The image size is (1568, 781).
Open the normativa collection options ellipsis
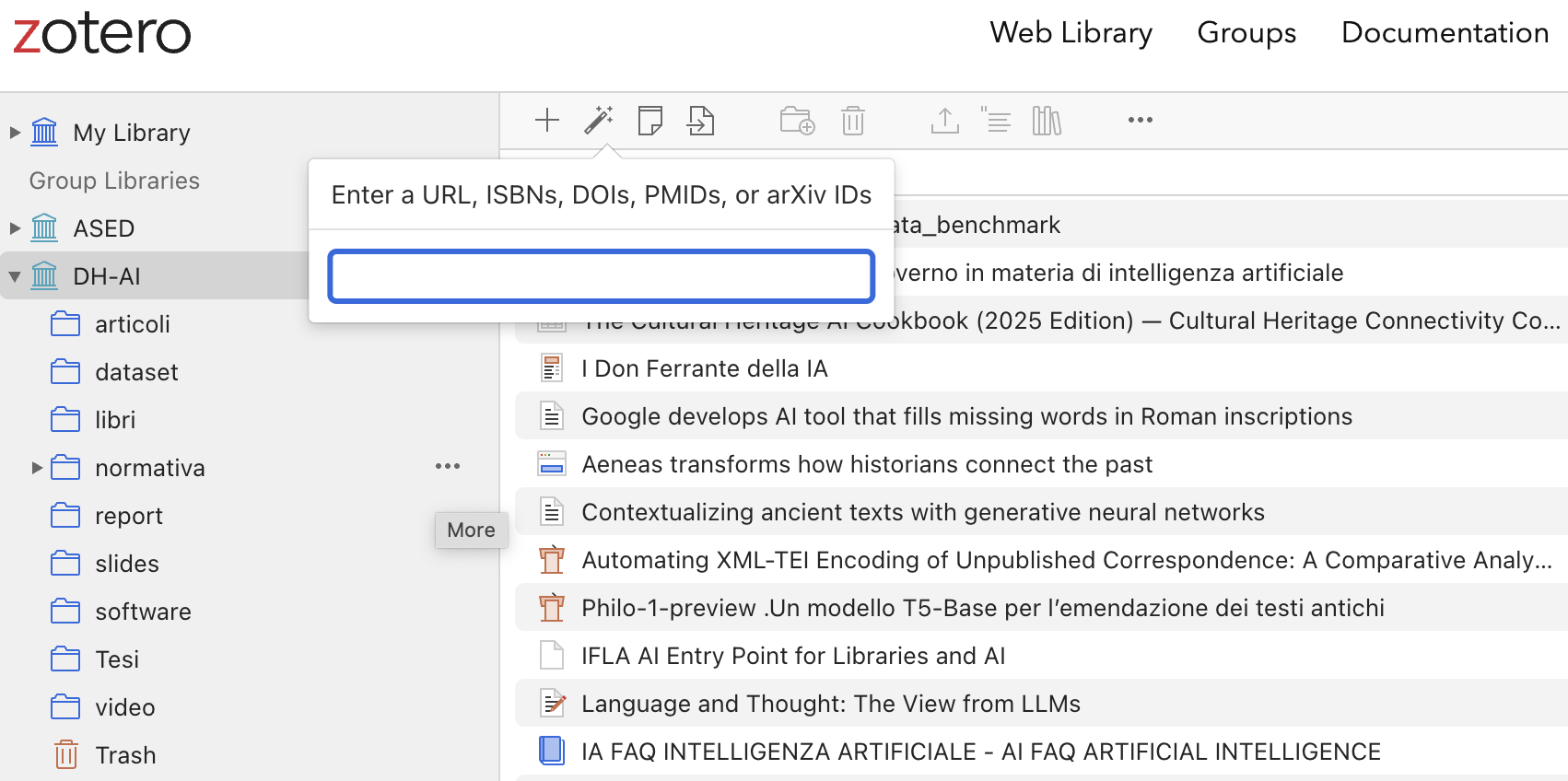[x=448, y=466]
